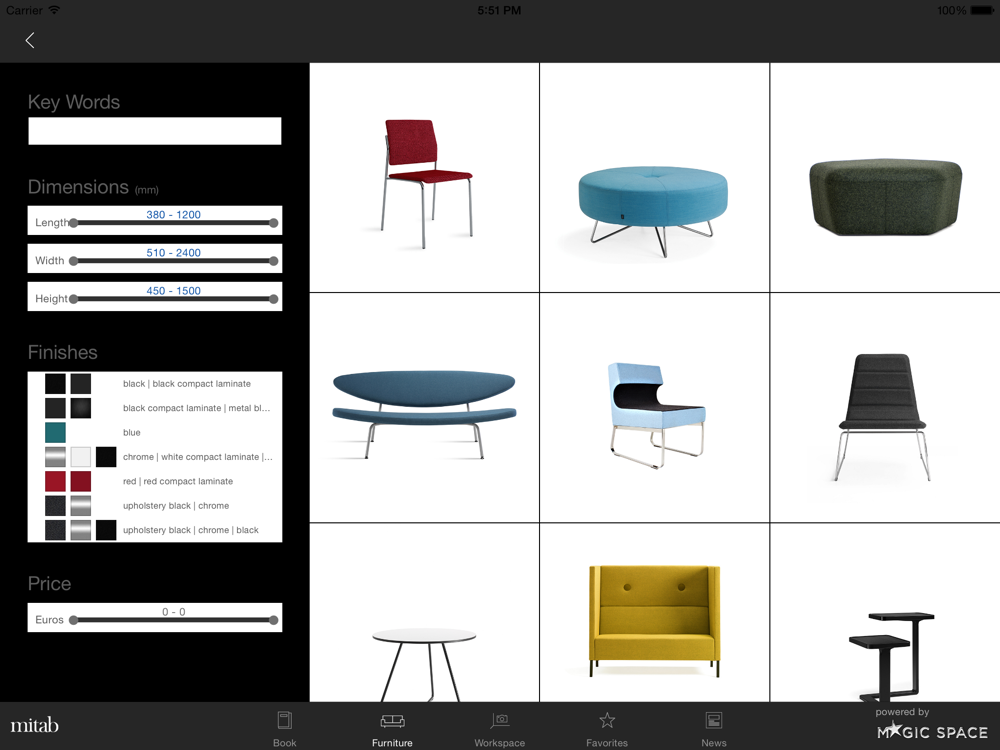Click the Length slider right handle
This screenshot has height=750, width=1000.
pyautogui.click(x=274, y=223)
